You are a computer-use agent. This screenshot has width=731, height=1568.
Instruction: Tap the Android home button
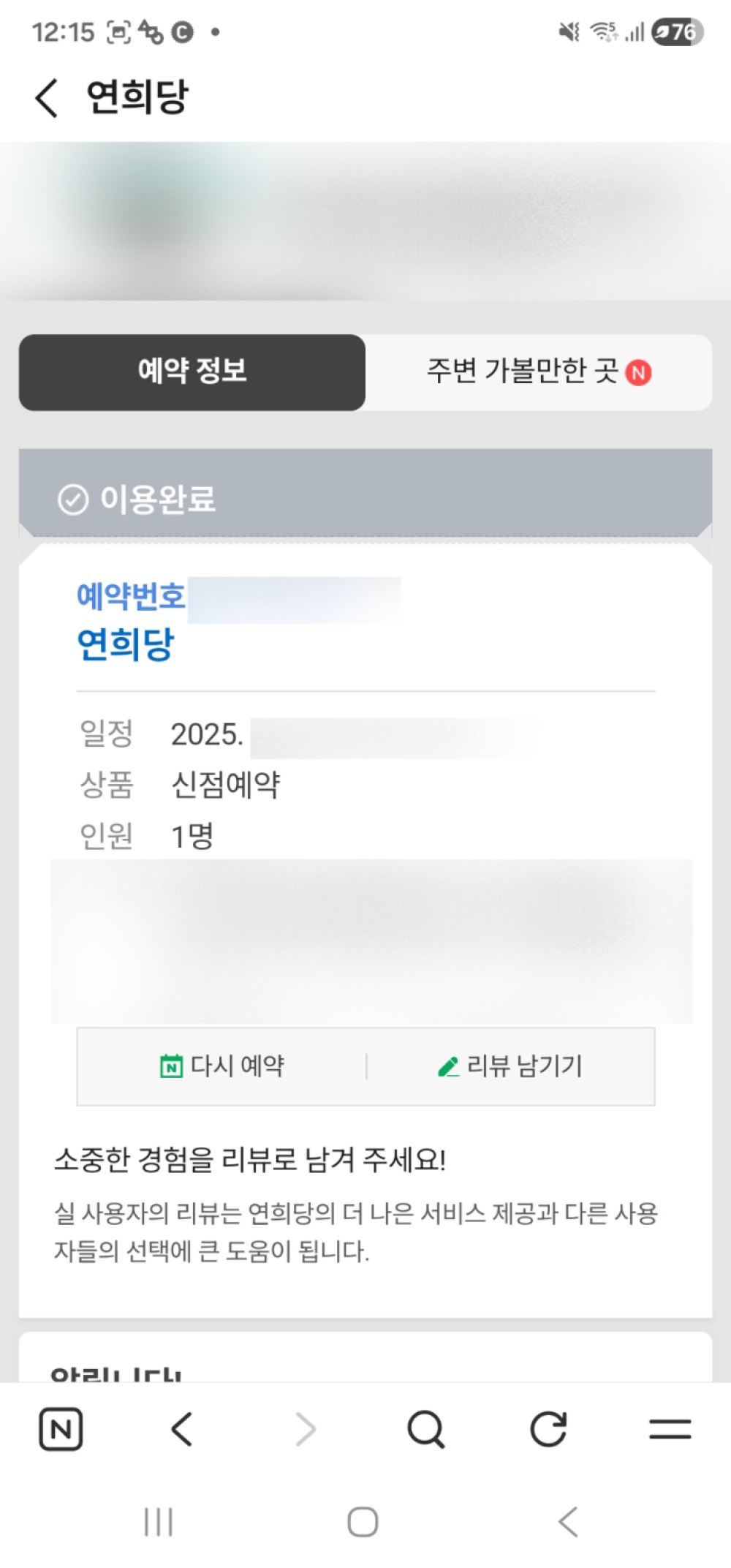(363, 1522)
